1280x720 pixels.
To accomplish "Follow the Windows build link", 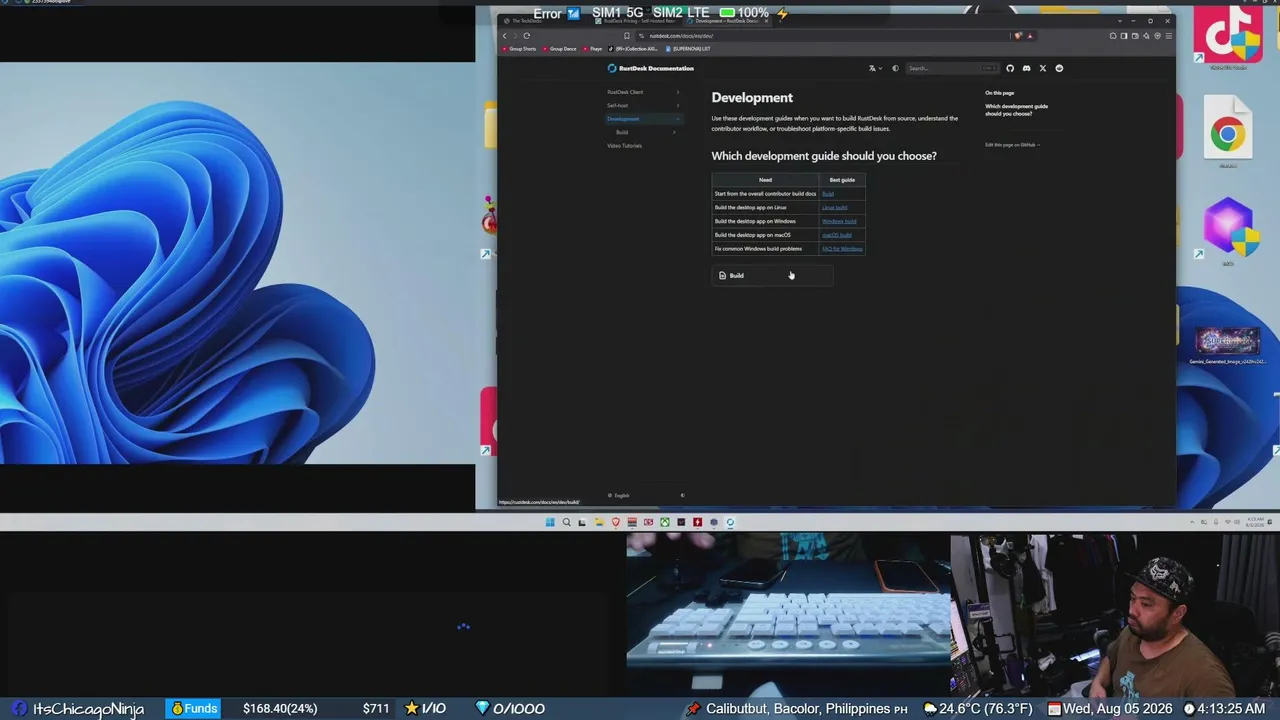I will point(839,221).
